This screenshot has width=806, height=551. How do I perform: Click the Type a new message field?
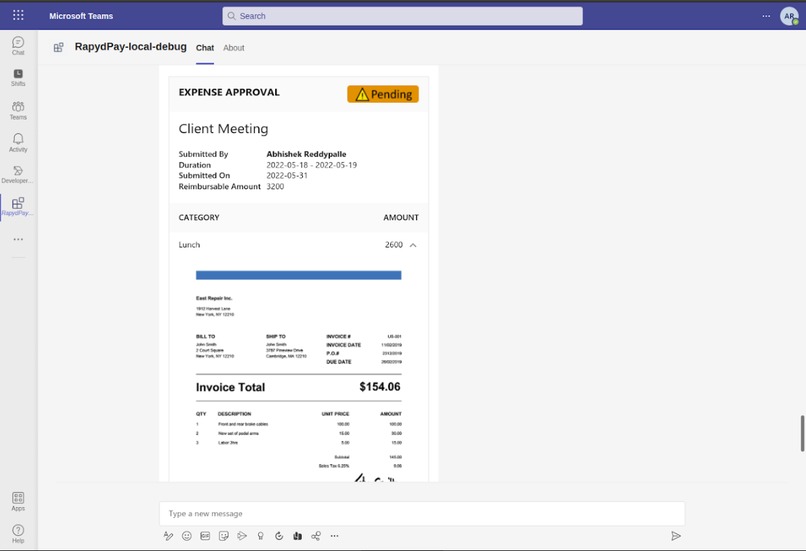click(x=422, y=513)
